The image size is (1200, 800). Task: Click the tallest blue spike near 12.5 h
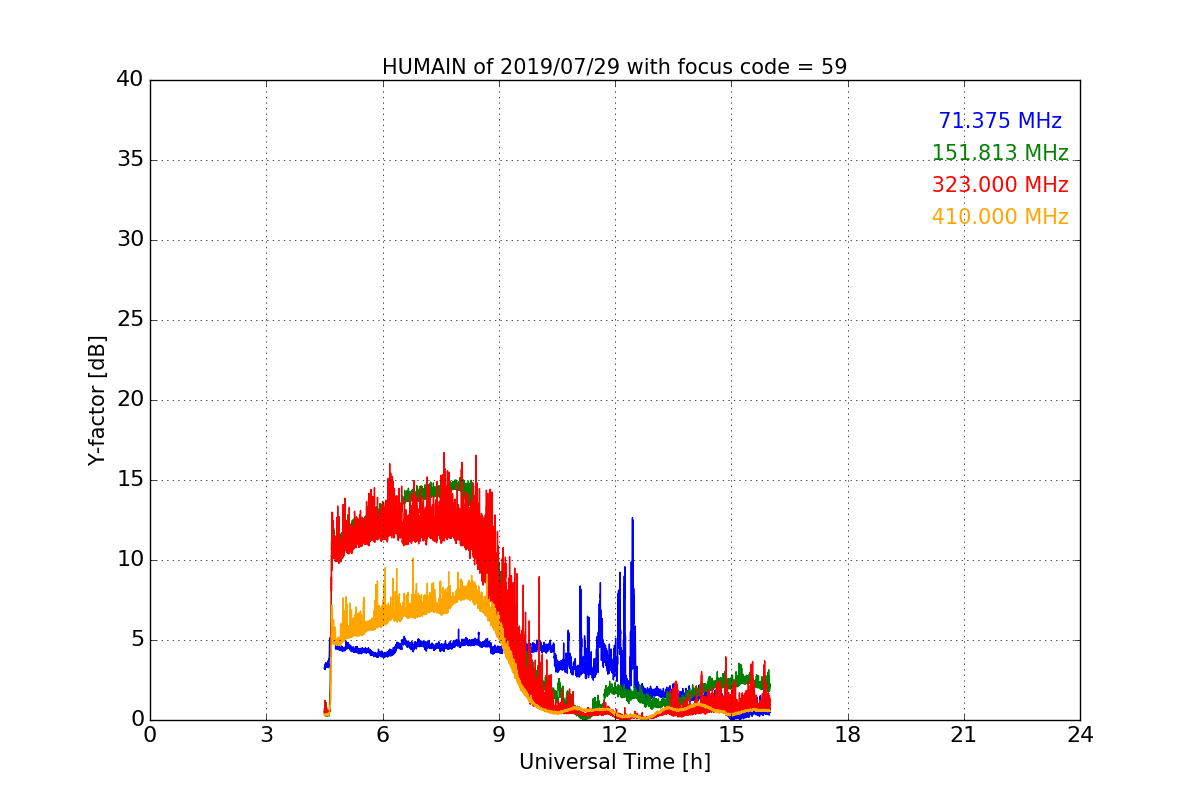tap(632, 600)
